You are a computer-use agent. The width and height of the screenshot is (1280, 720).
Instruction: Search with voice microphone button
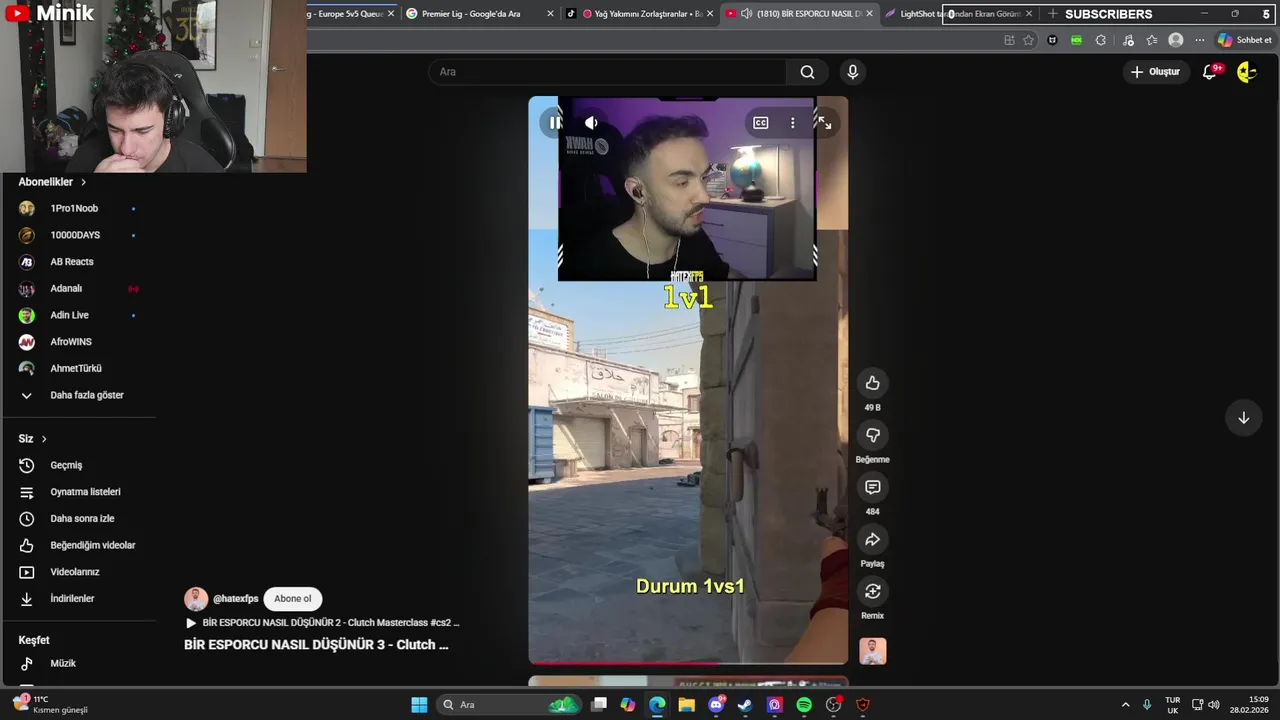(x=852, y=72)
